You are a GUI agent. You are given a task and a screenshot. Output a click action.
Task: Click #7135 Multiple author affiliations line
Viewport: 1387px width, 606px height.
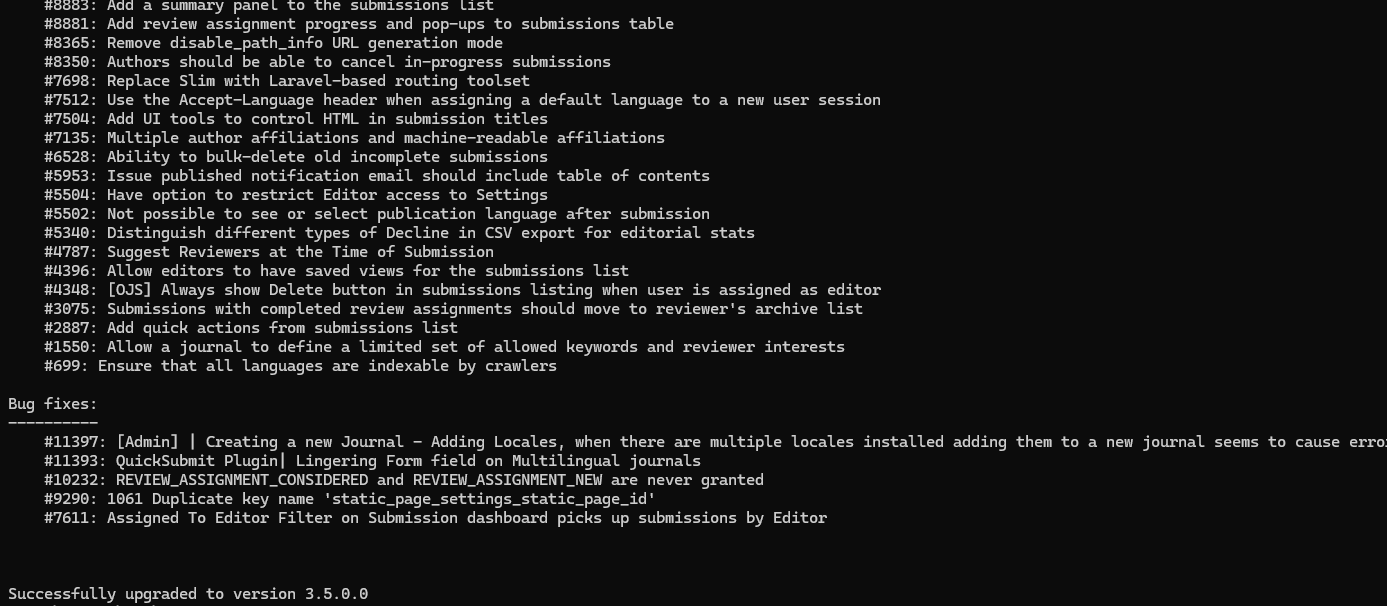click(354, 138)
